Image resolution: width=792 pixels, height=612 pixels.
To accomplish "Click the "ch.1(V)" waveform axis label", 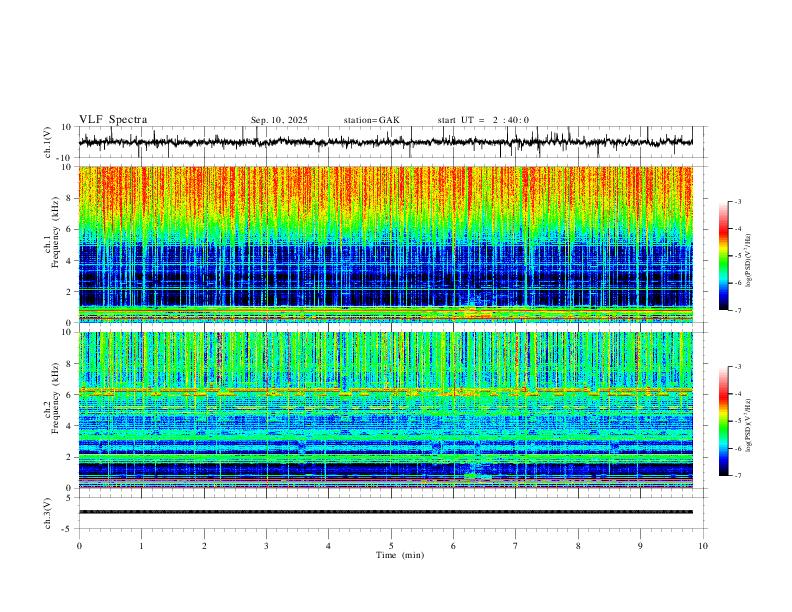I will tap(48, 142).
